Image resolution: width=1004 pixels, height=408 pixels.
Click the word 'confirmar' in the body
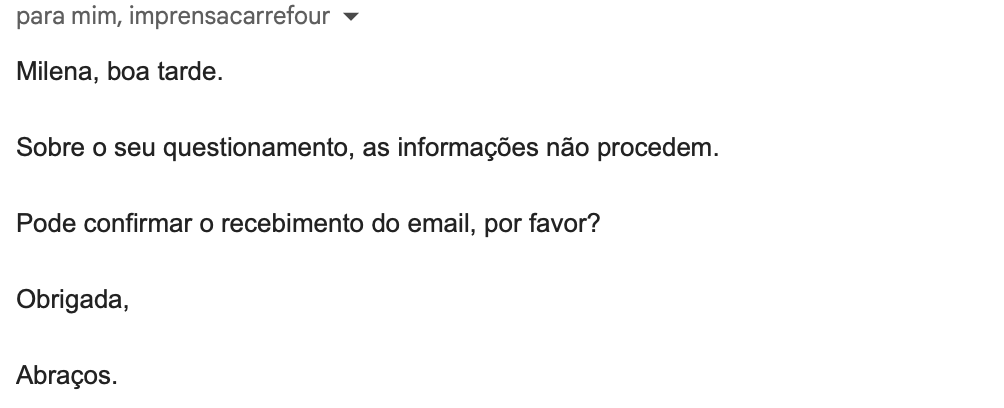point(126,223)
